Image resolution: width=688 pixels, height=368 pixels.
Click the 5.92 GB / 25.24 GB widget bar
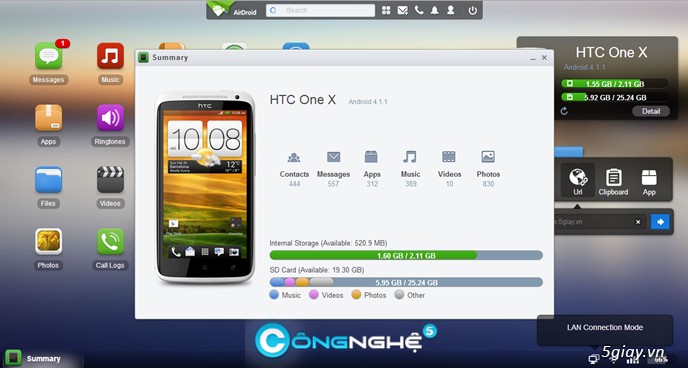coord(614,97)
